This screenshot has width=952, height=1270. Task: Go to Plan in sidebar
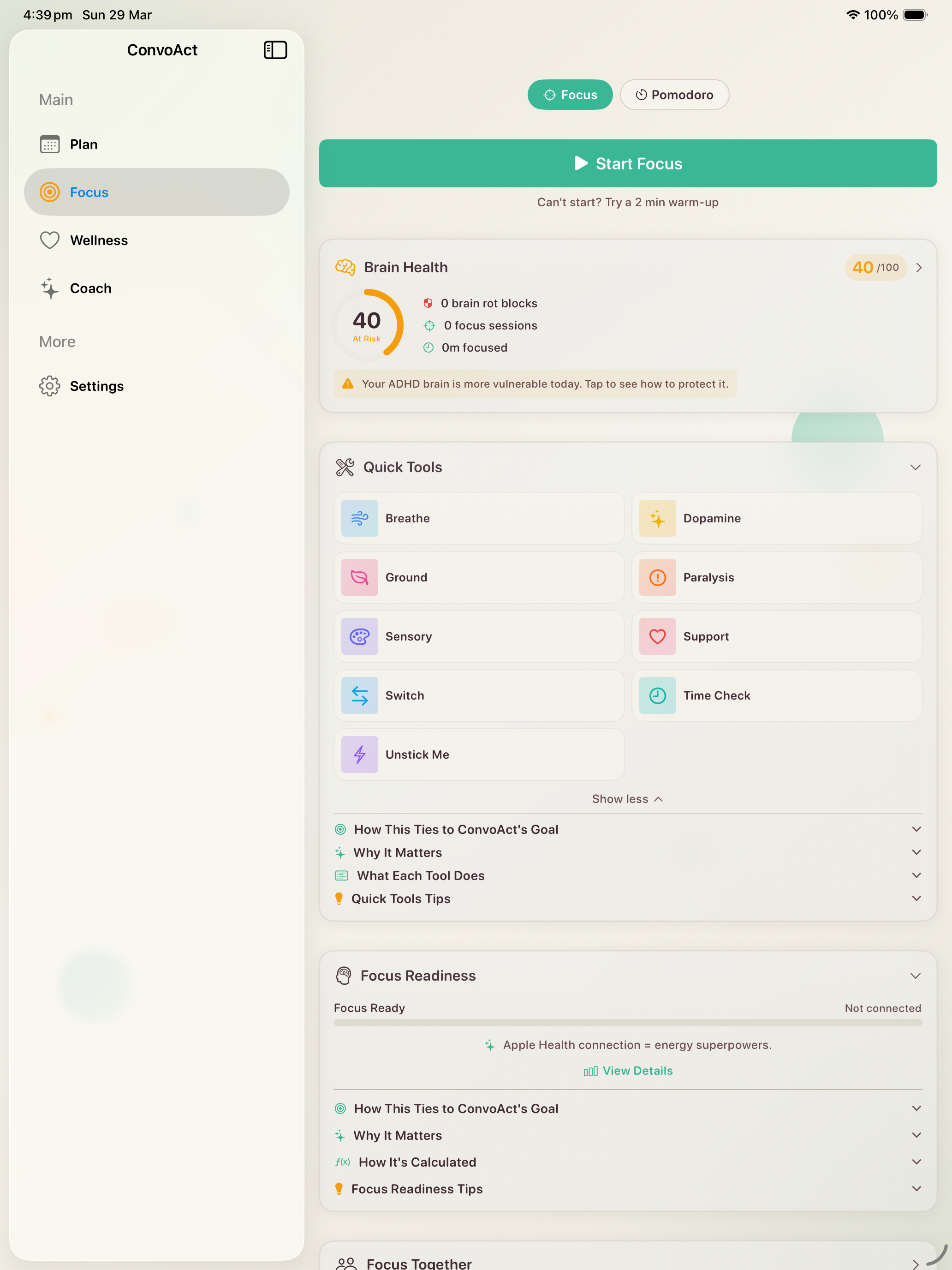(x=156, y=144)
